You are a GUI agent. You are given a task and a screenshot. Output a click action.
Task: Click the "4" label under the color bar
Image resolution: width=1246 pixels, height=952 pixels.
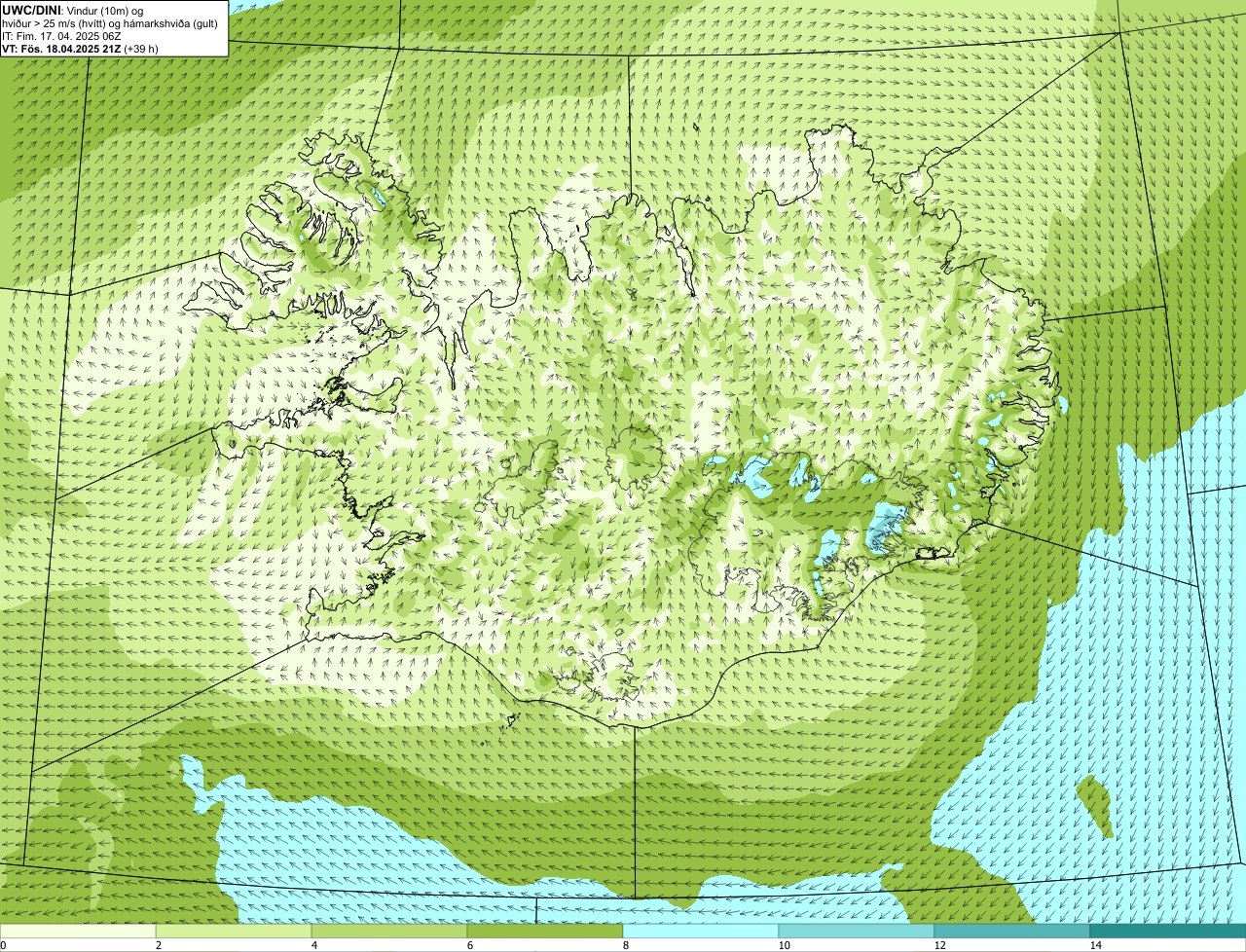point(313,945)
